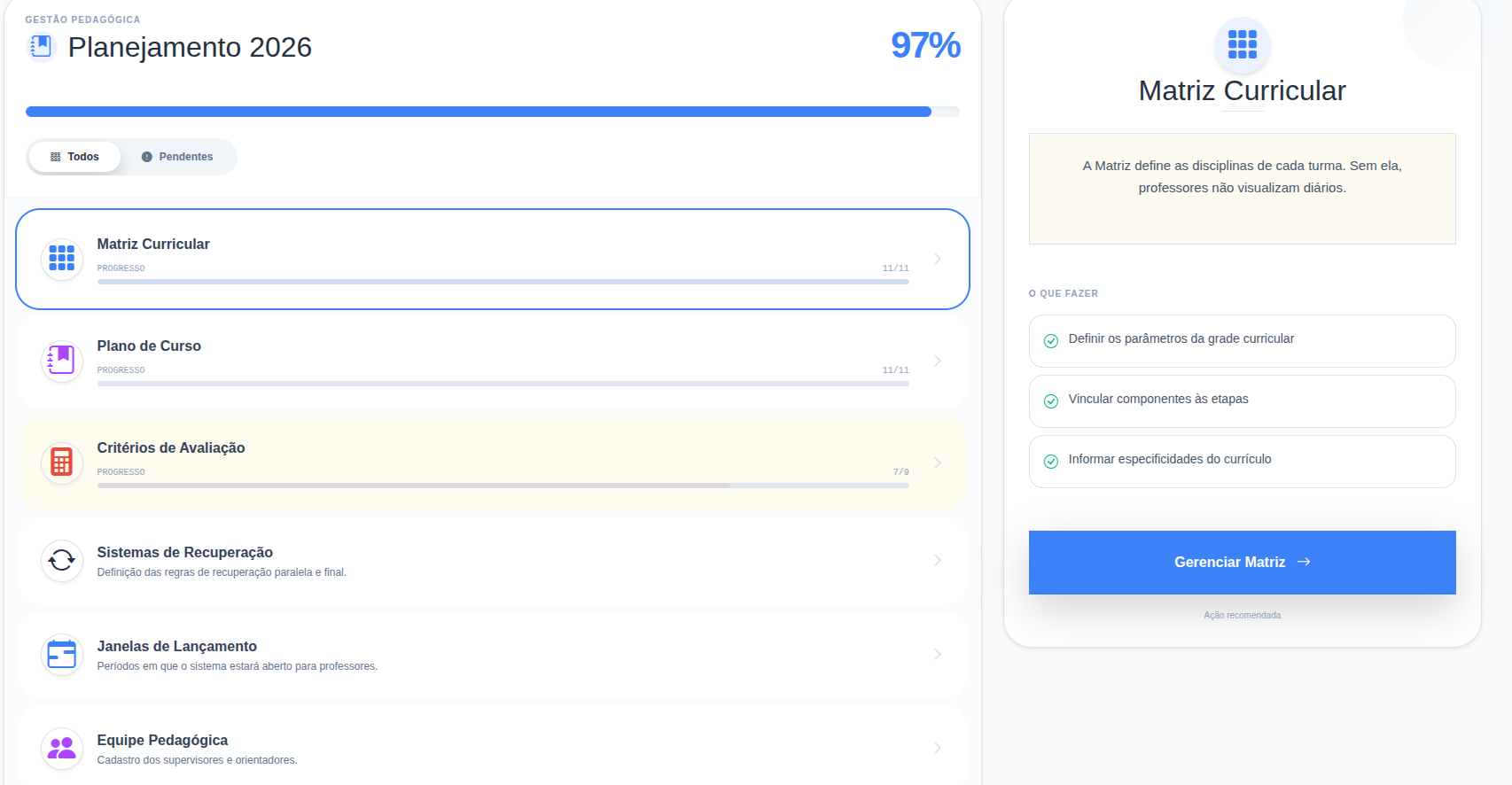This screenshot has height=785, width=1512.
Task: Toggle check for Vincular componentes às etapas
Action: pyautogui.click(x=1051, y=401)
